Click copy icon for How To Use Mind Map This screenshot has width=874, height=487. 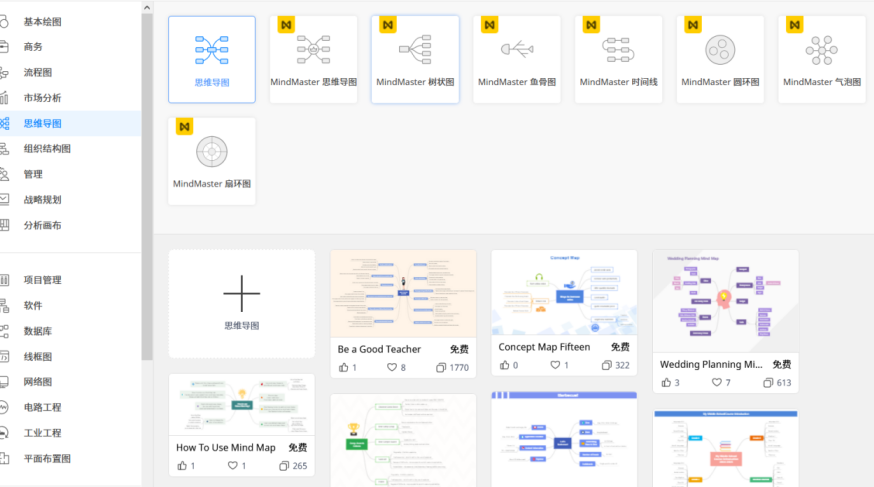(x=284, y=466)
